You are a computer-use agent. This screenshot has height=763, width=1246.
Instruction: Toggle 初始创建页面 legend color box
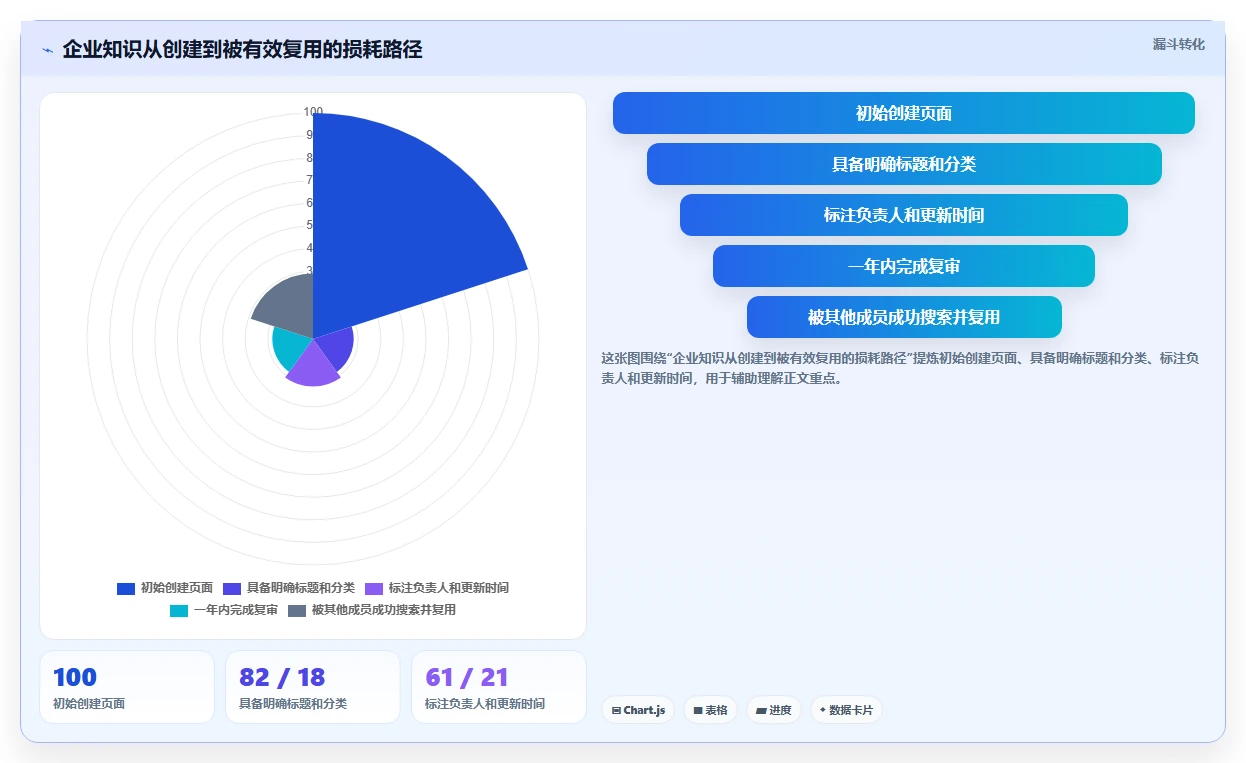click(126, 588)
